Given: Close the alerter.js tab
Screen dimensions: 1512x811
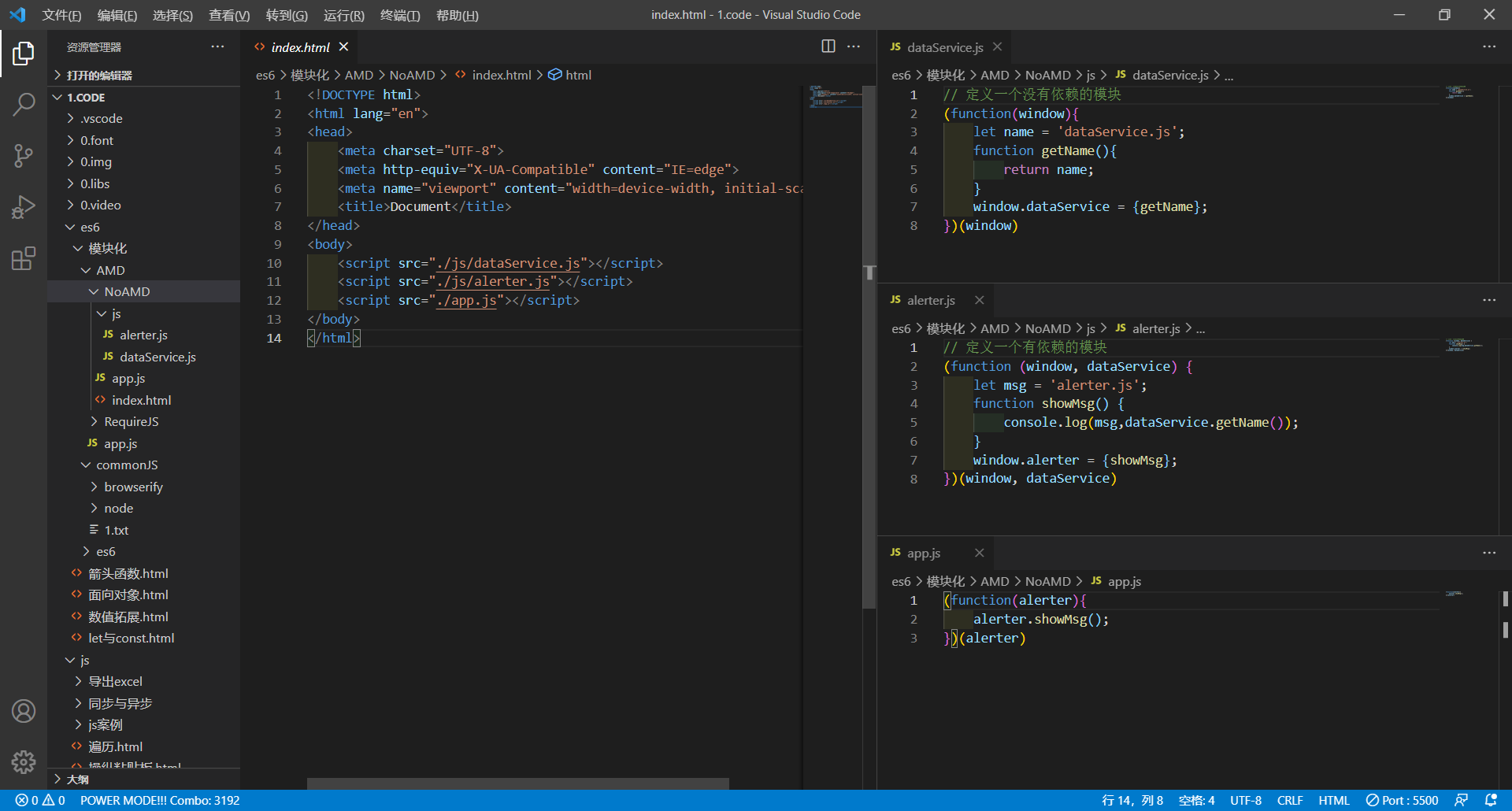Looking at the screenshot, I should click(979, 300).
